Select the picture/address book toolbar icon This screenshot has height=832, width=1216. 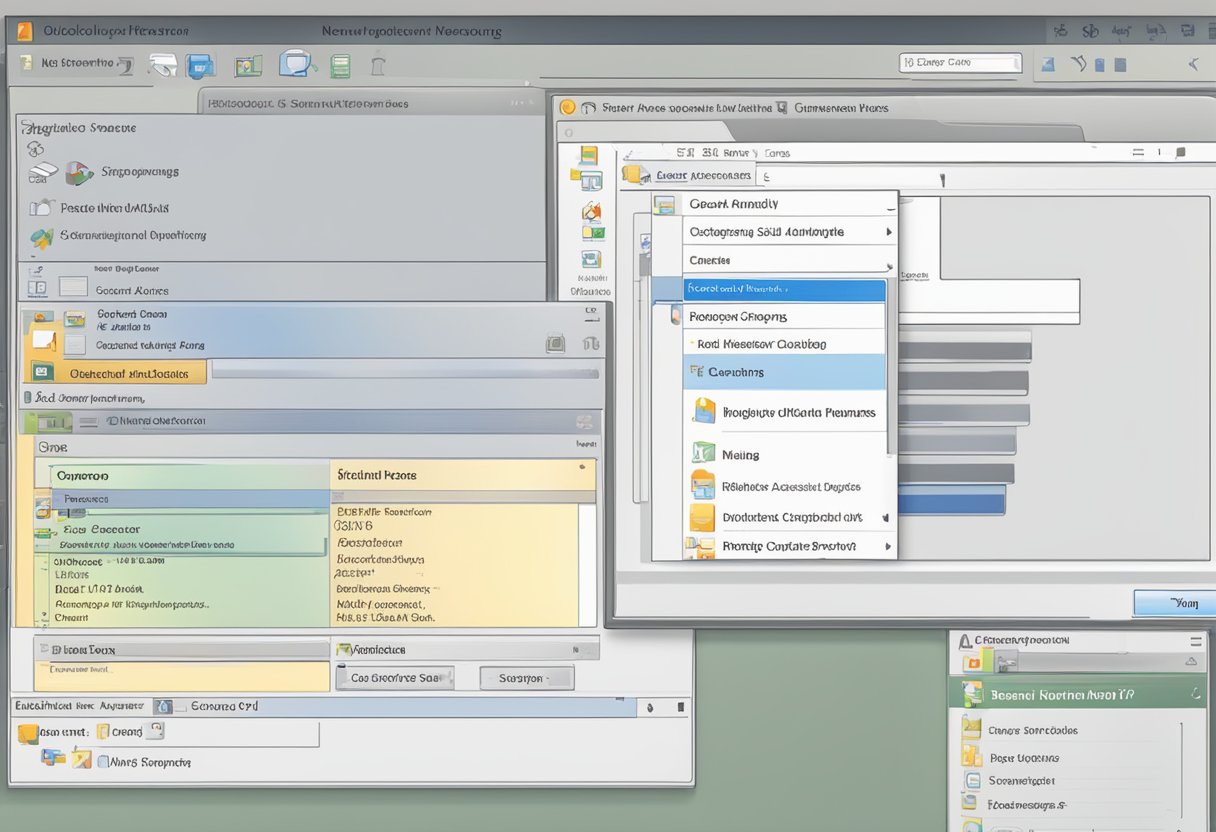coord(248,65)
